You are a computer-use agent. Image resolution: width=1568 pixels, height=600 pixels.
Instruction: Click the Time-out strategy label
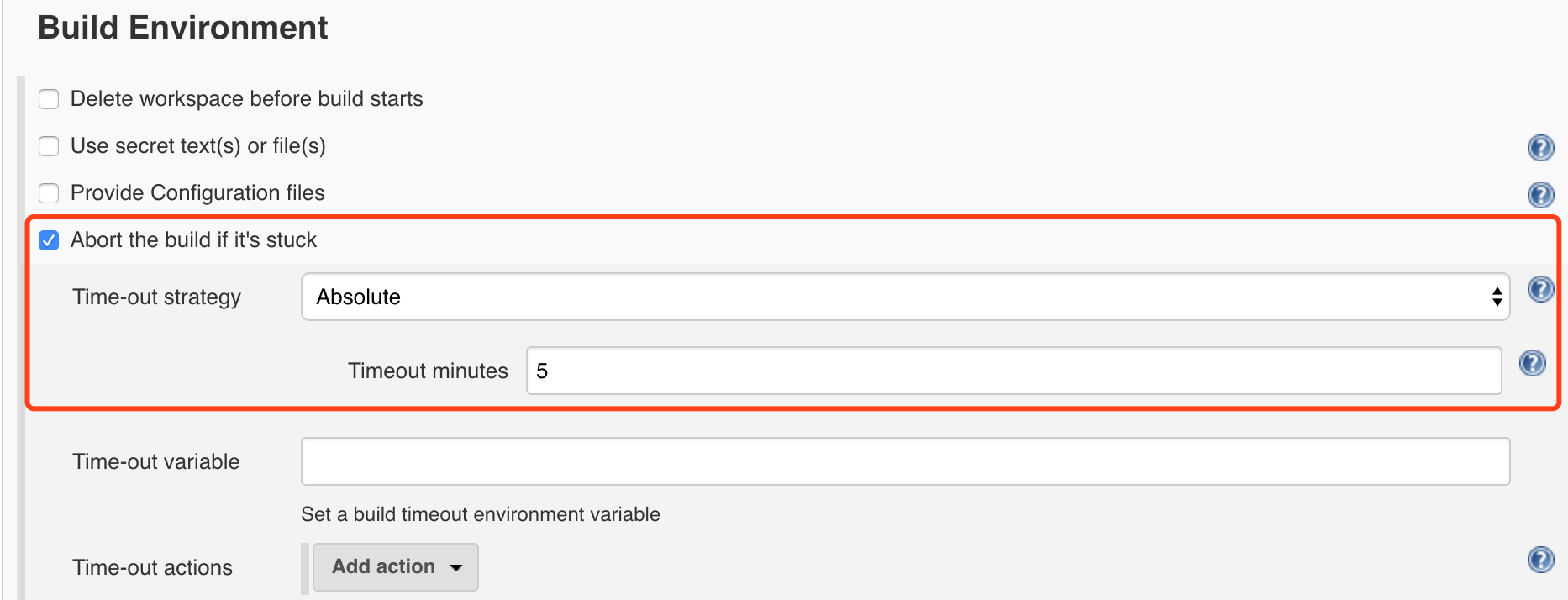coord(156,297)
